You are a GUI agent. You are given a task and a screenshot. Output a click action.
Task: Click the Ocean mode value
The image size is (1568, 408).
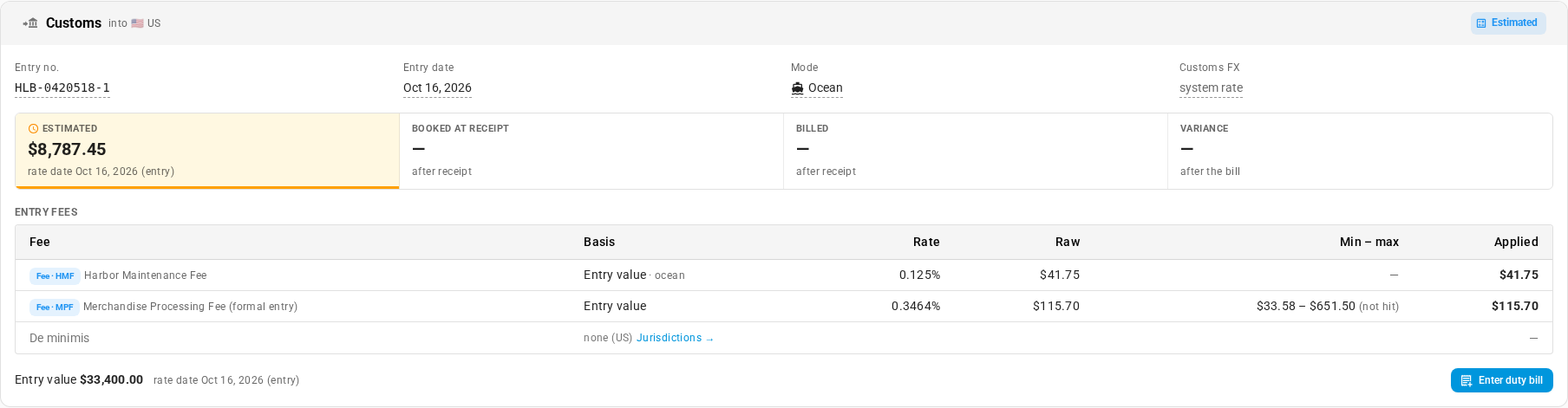tap(817, 87)
